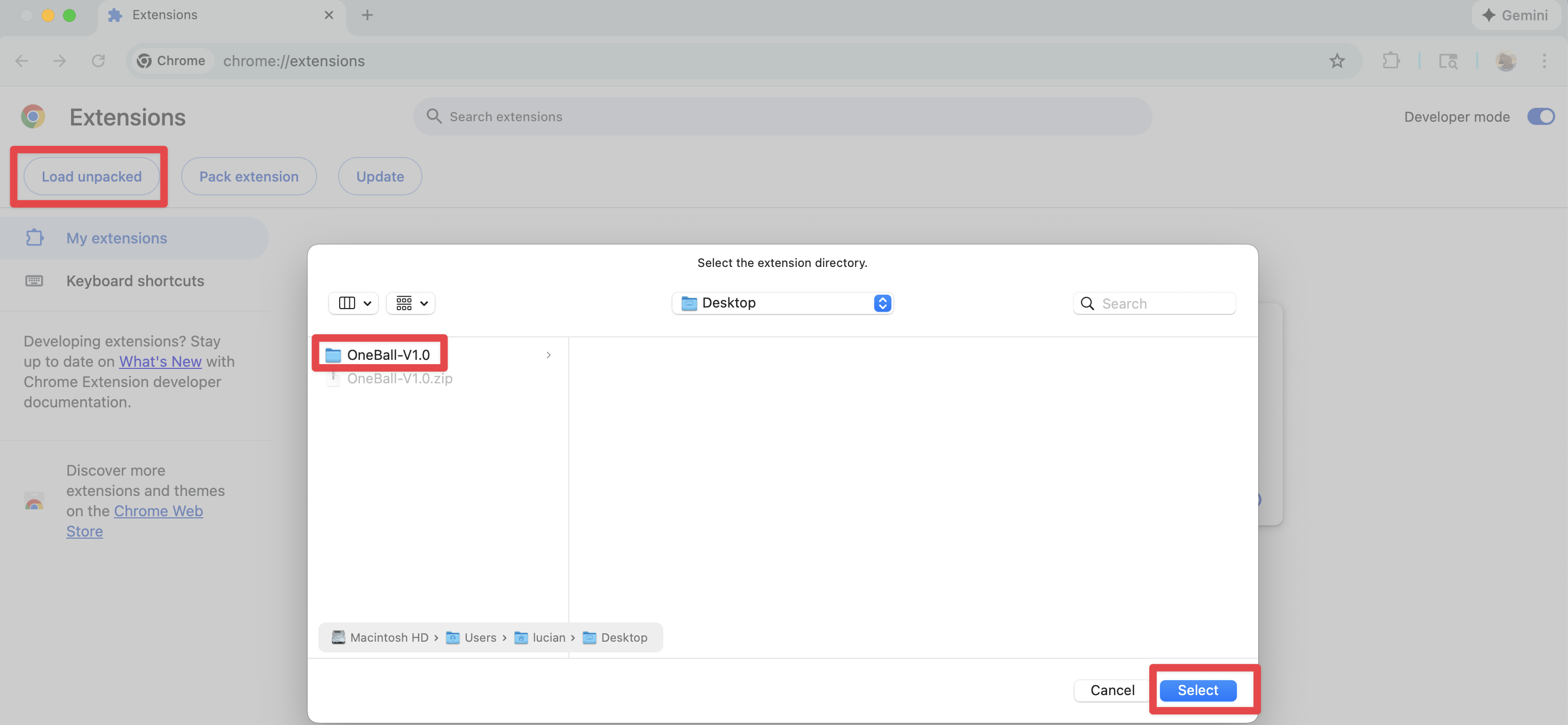Open the What's New link
1568x725 pixels.
pyautogui.click(x=160, y=361)
